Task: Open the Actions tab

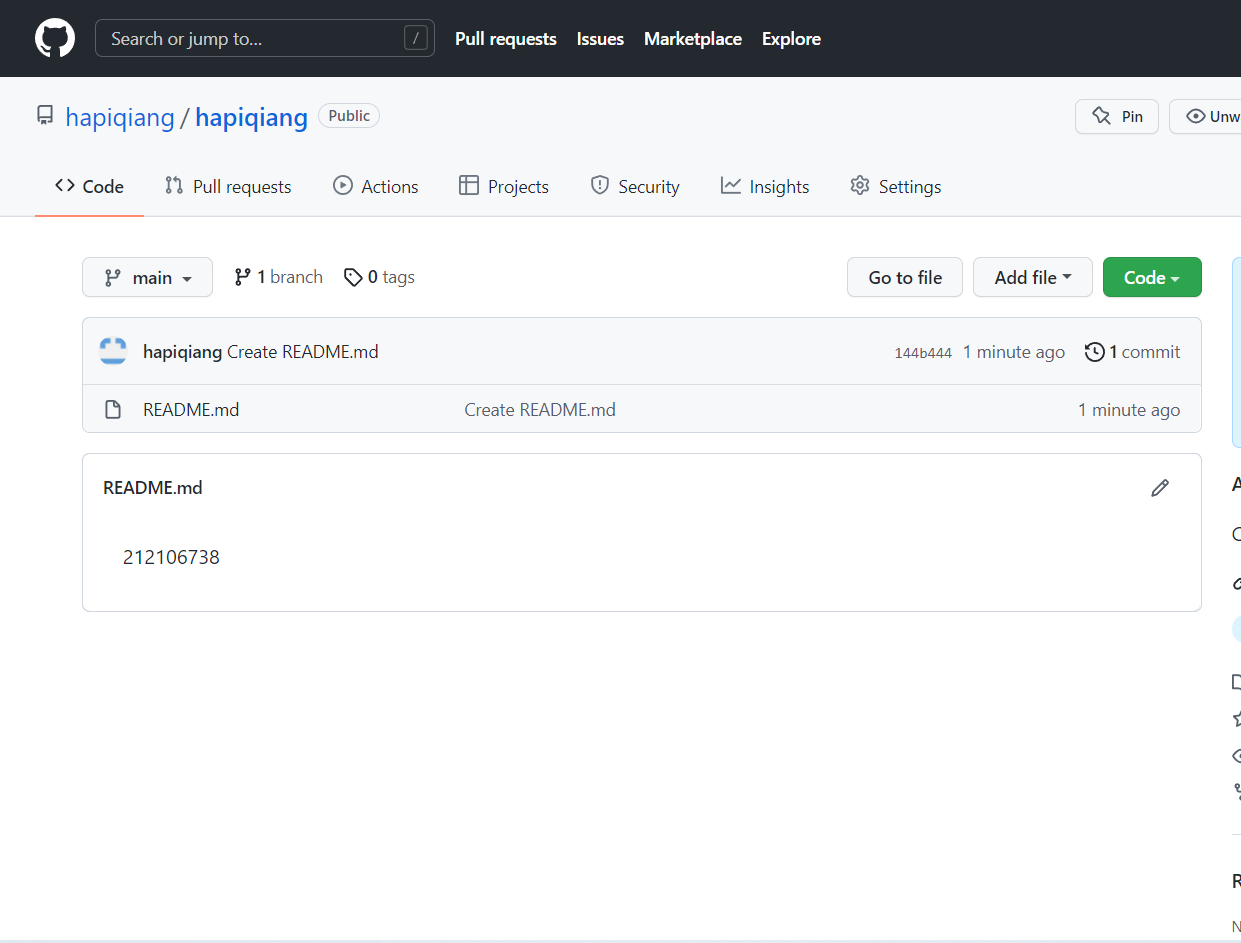Action: (376, 187)
